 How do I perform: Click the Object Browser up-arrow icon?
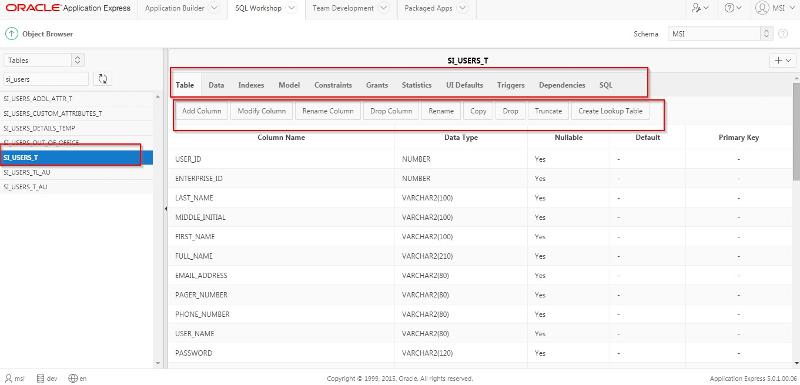11,34
